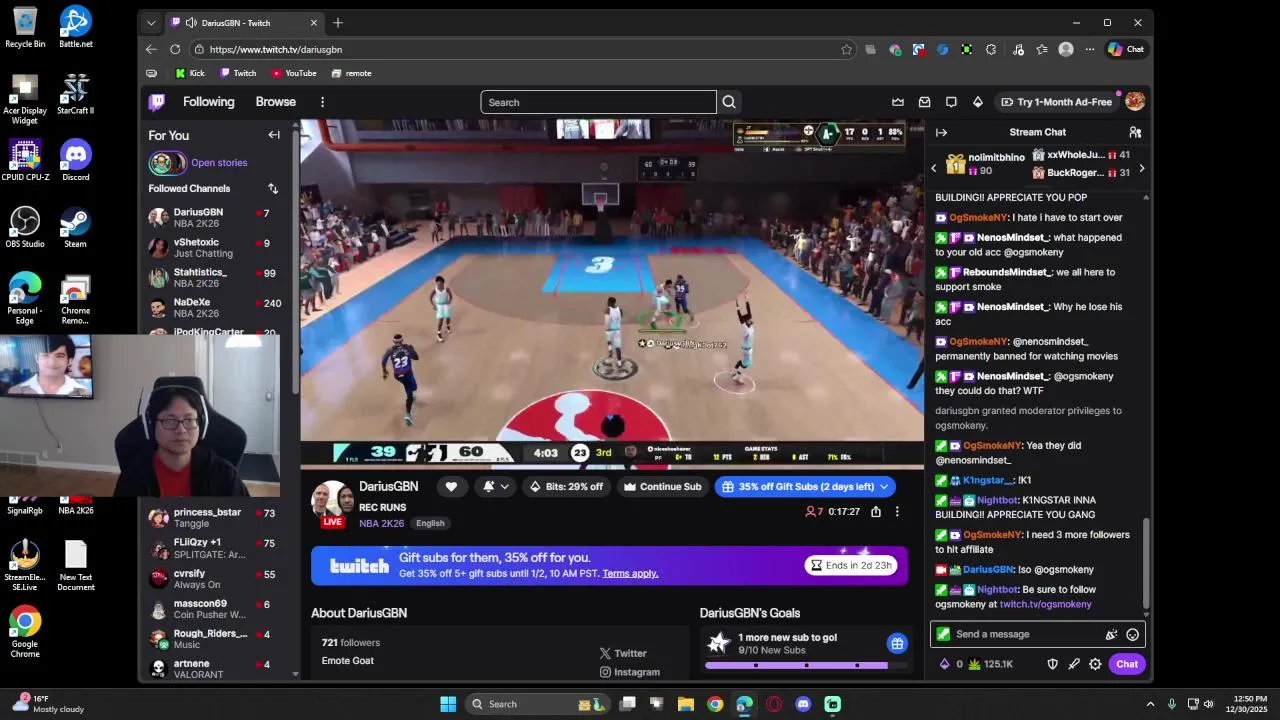This screenshot has height=720, width=1280.
Task: Collapse the Stream Chat panel
Action: click(x=941, y=132)
